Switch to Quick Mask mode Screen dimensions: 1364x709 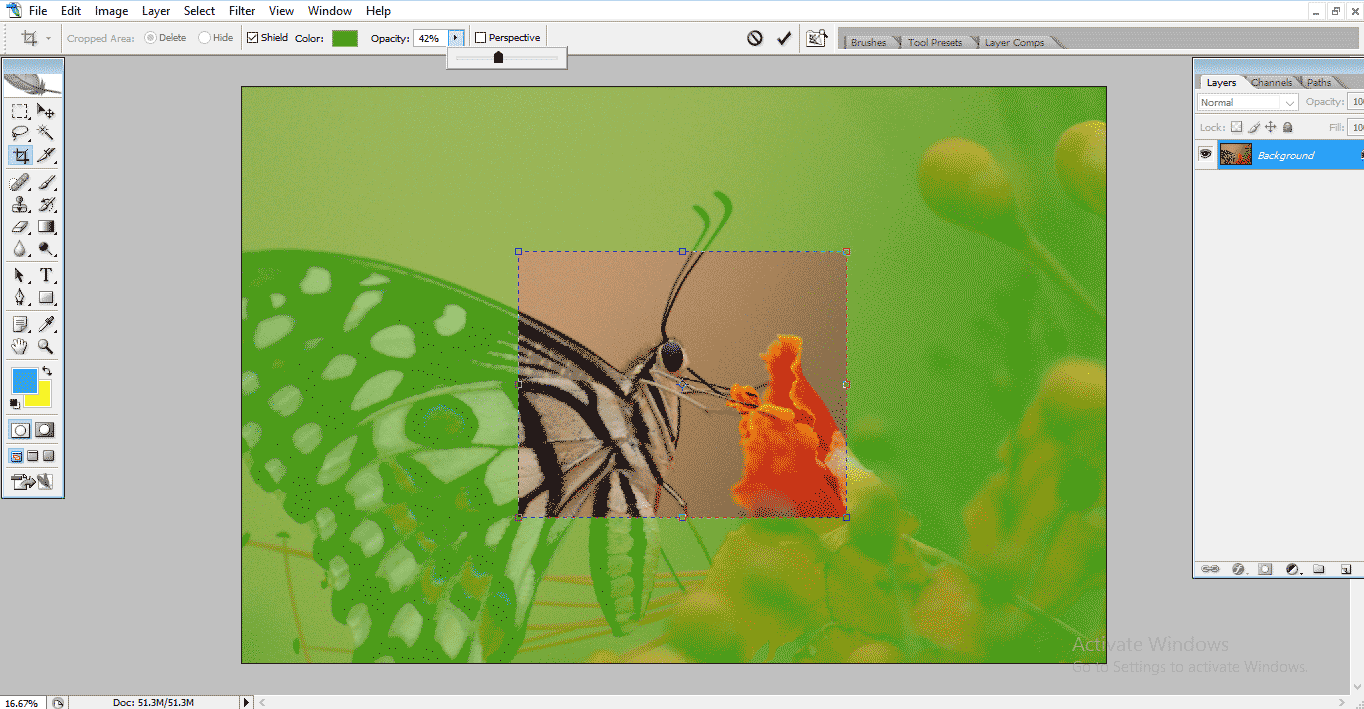pos(46,430)
